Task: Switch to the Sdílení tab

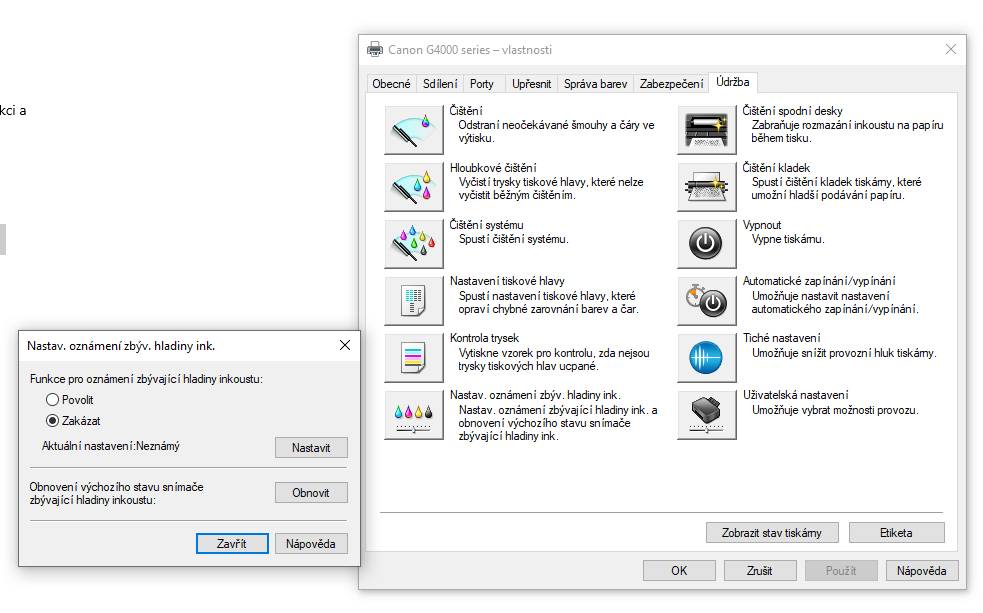Action: coord(440,84)
